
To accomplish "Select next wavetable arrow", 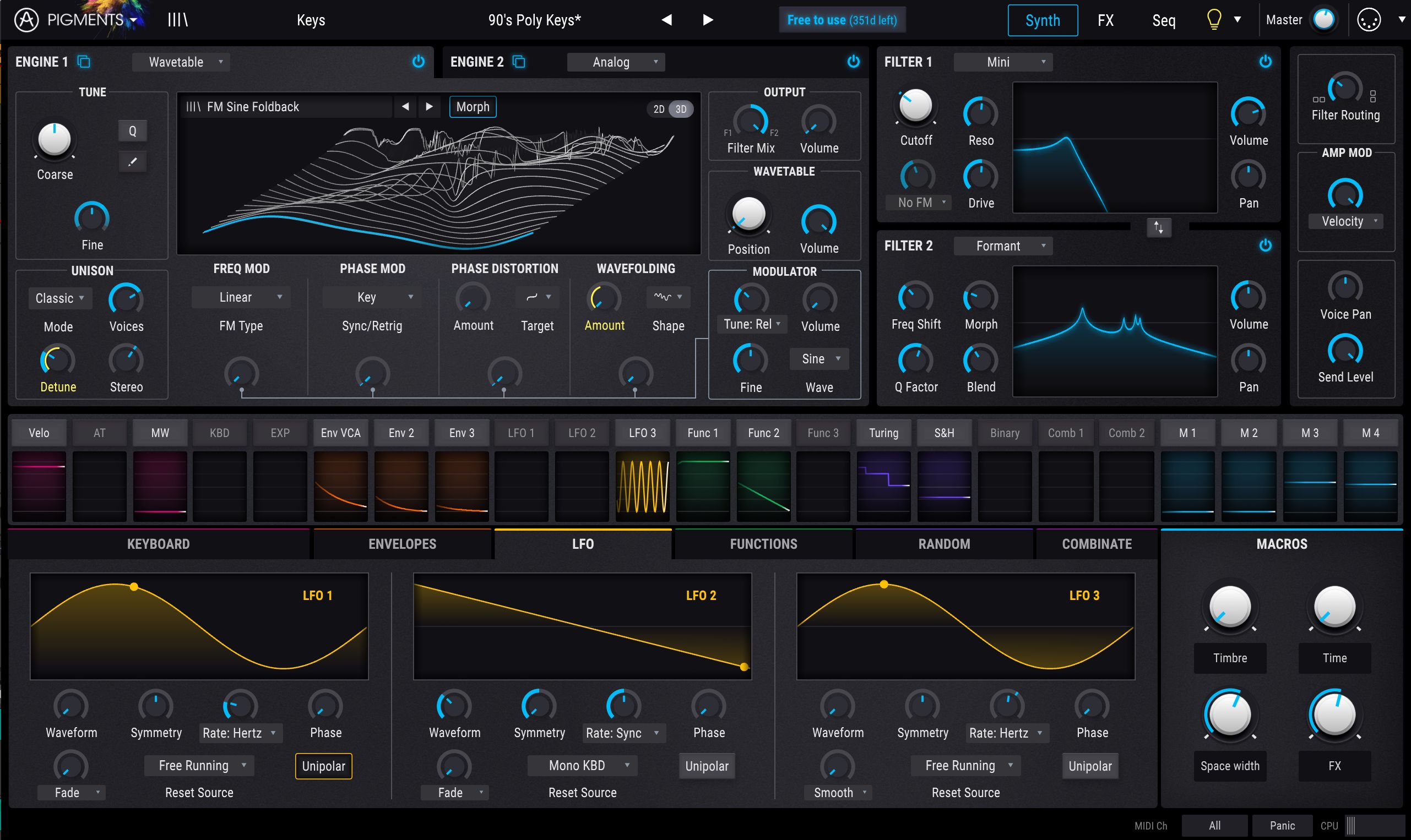I will (429, 106).
